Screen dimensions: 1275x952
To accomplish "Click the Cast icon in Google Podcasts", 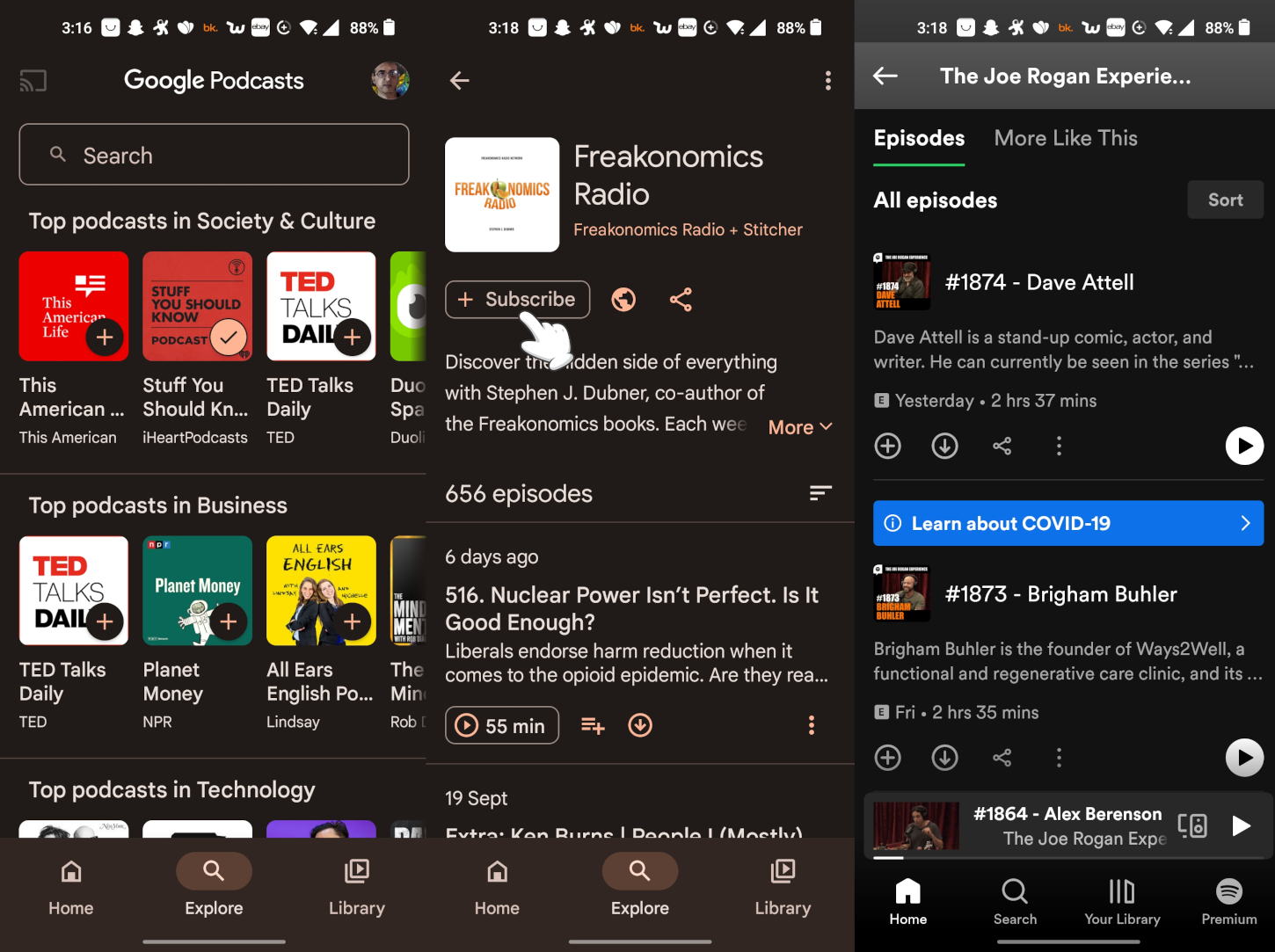I will coord(33,80).
